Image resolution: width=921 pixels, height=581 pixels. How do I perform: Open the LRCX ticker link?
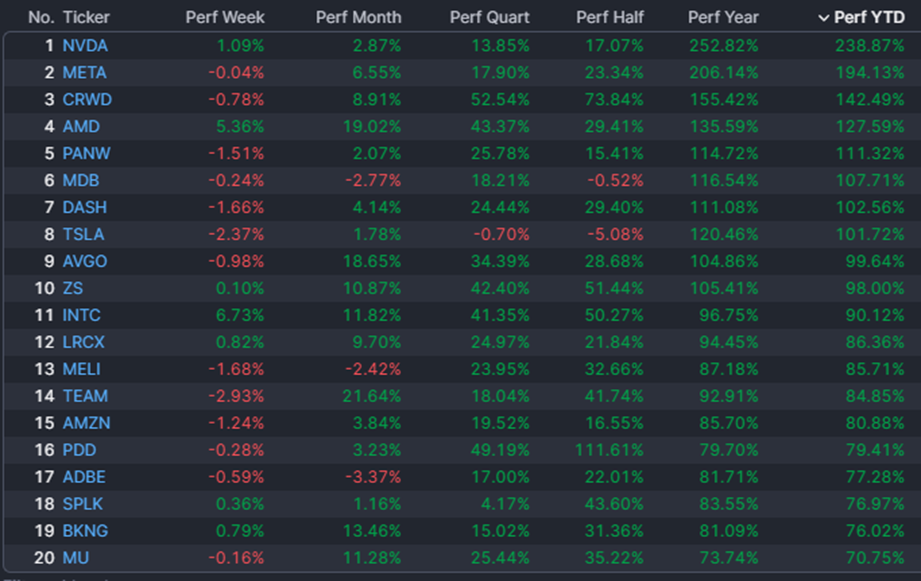pyautogui.click(x=83, y=342)
